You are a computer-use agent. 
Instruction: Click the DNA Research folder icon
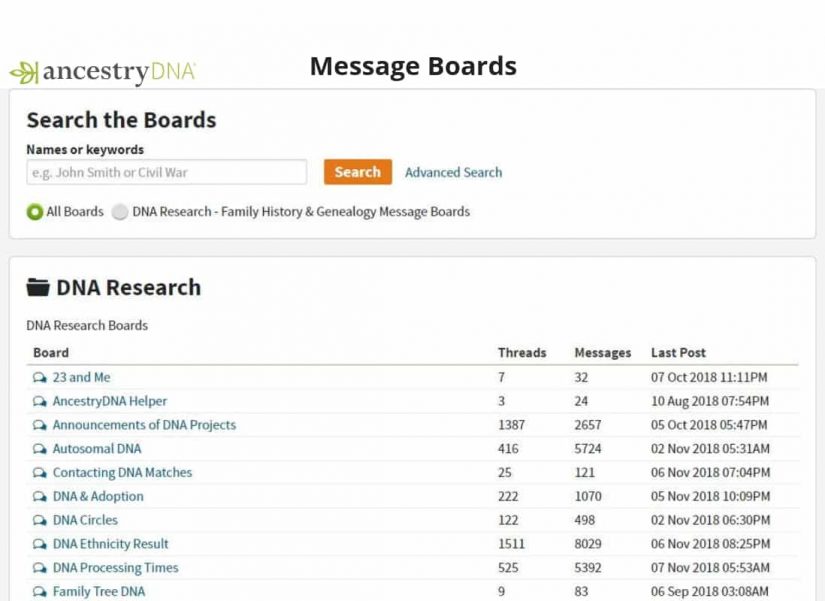[x=38, y=288]
